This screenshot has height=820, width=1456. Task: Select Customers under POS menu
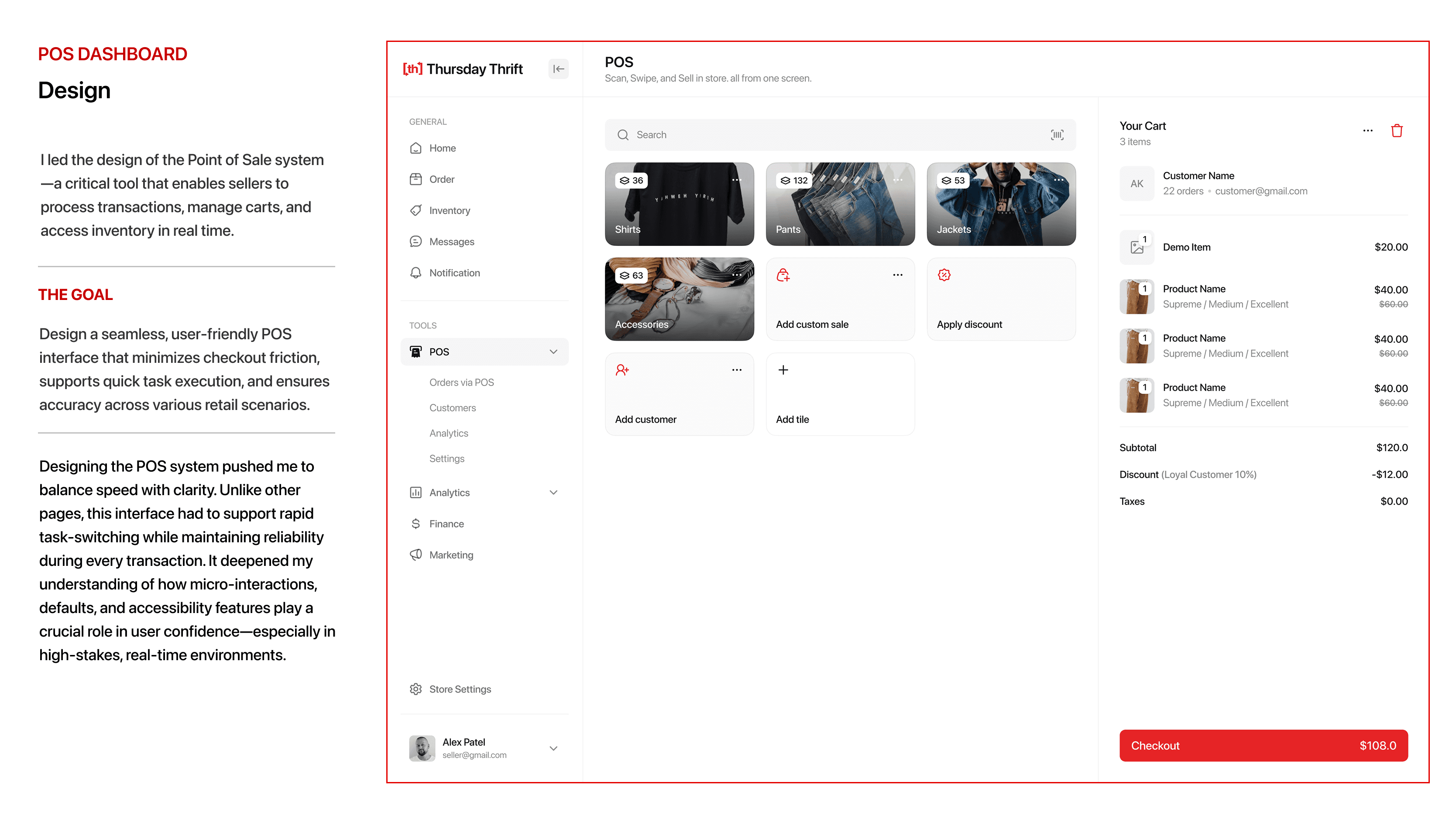452,408
